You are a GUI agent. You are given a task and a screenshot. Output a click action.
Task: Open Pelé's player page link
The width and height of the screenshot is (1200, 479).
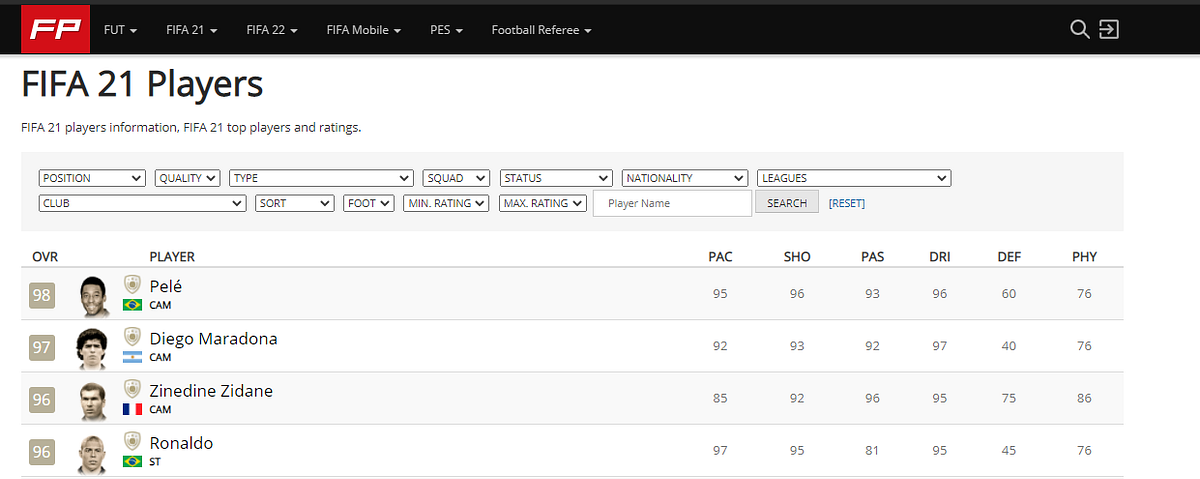[166, 286]
